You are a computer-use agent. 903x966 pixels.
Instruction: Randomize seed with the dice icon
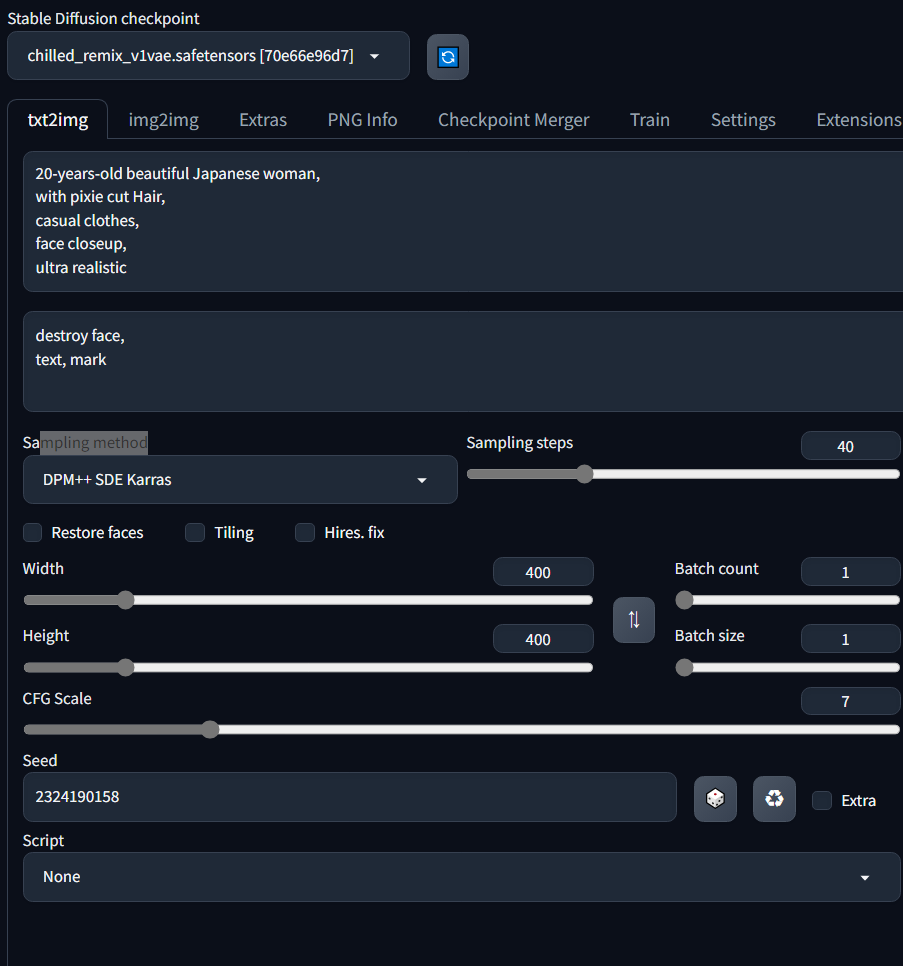click(715, 798)
